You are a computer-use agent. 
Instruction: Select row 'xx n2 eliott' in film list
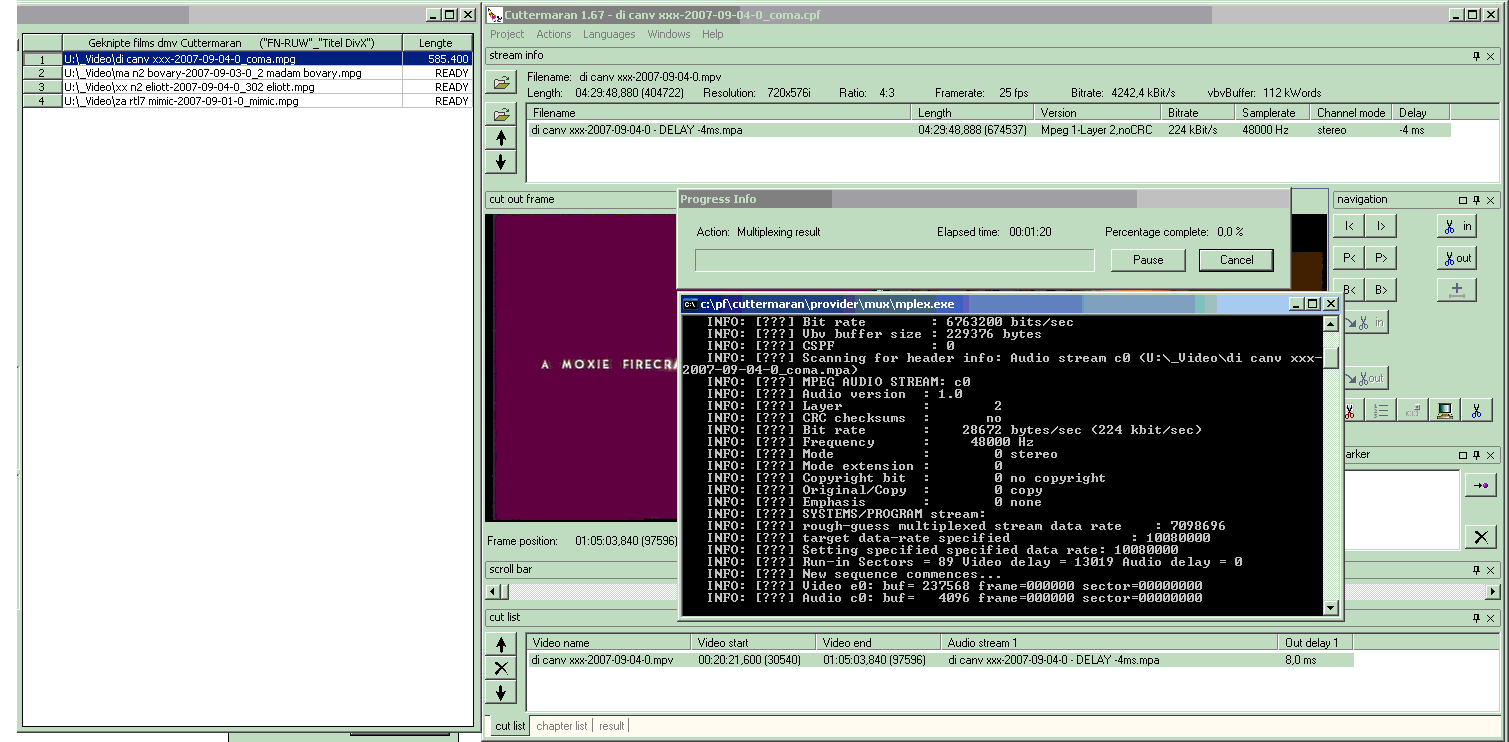[247, 87]
